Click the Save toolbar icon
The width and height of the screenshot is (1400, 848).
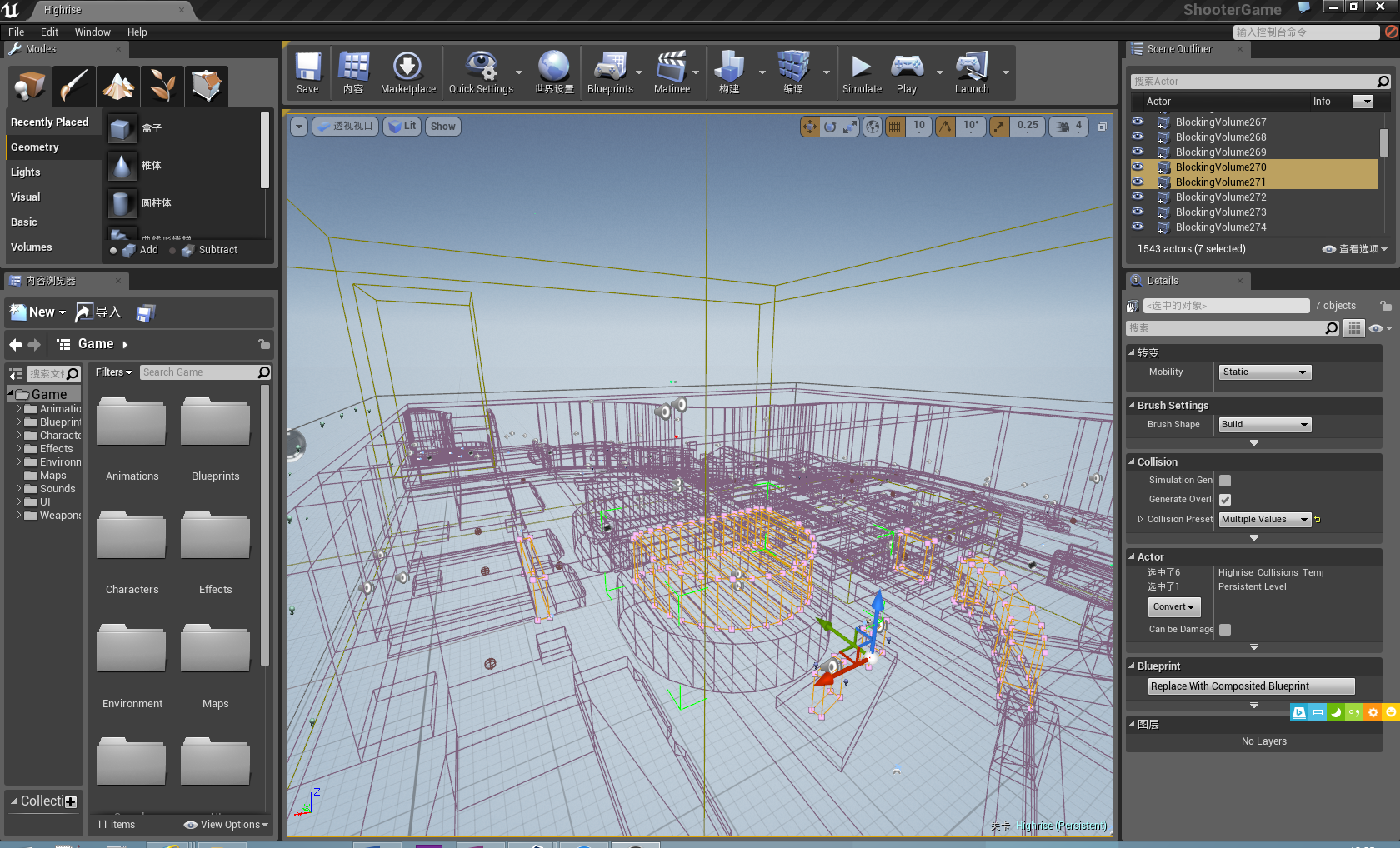tap(307, 72)
